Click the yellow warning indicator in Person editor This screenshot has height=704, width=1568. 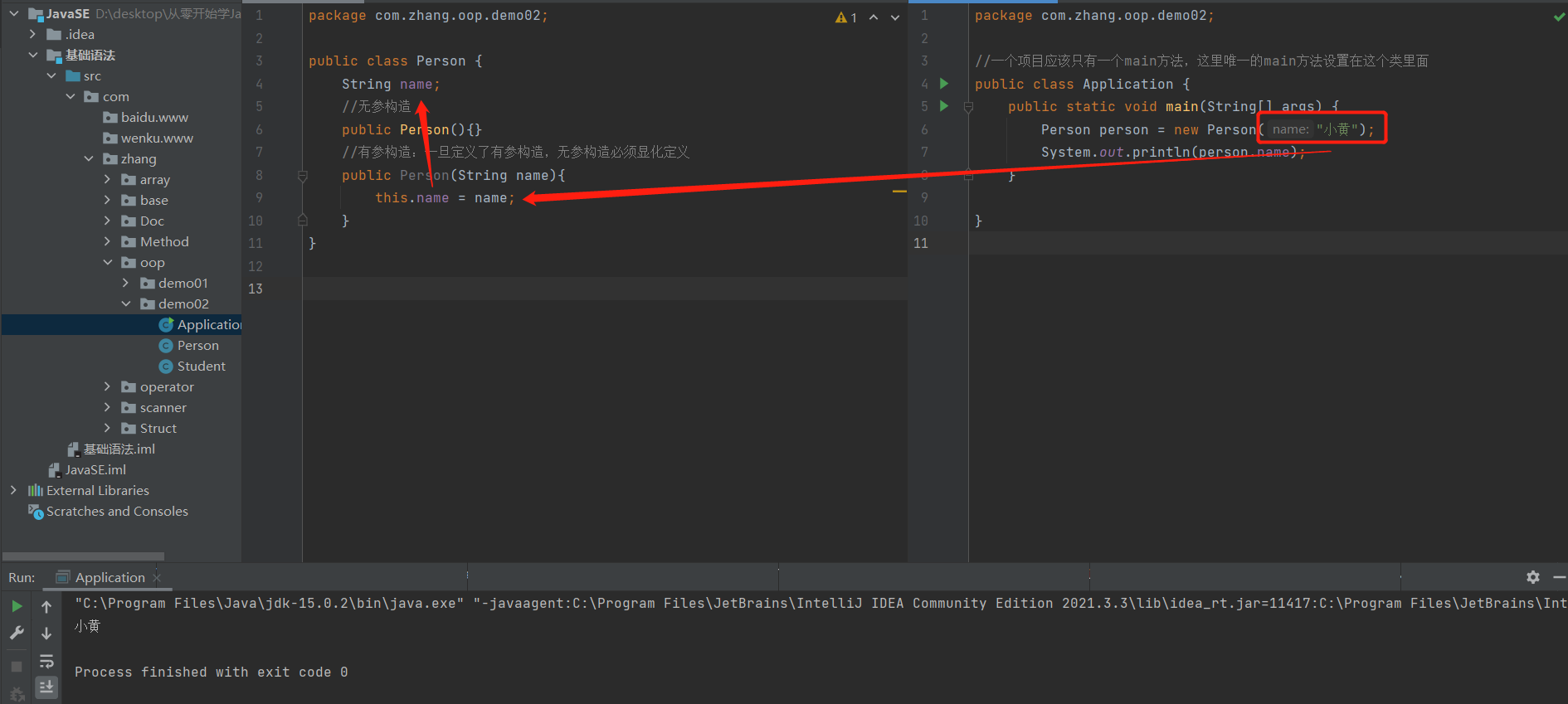click(x=846, y=17)
